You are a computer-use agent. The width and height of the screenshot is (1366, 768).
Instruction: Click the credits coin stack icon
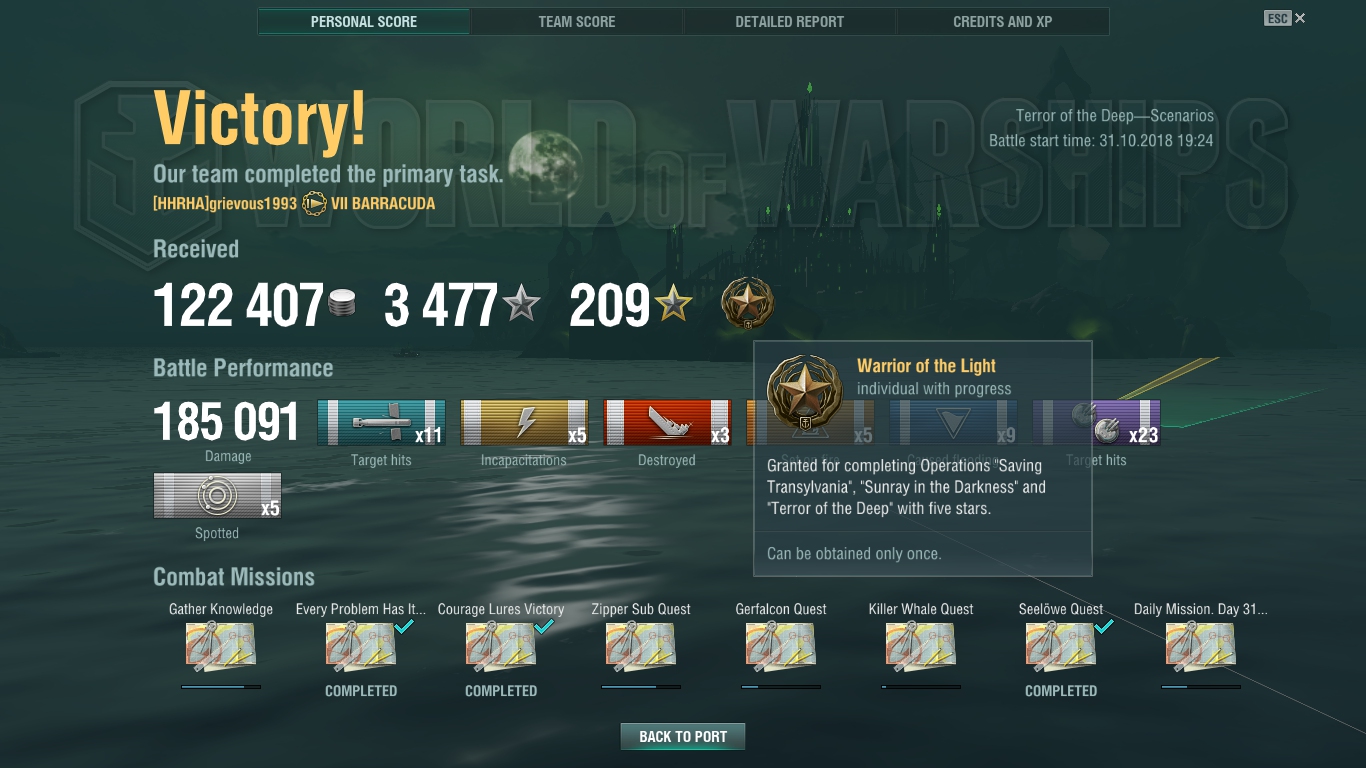[x=342, y=304]
